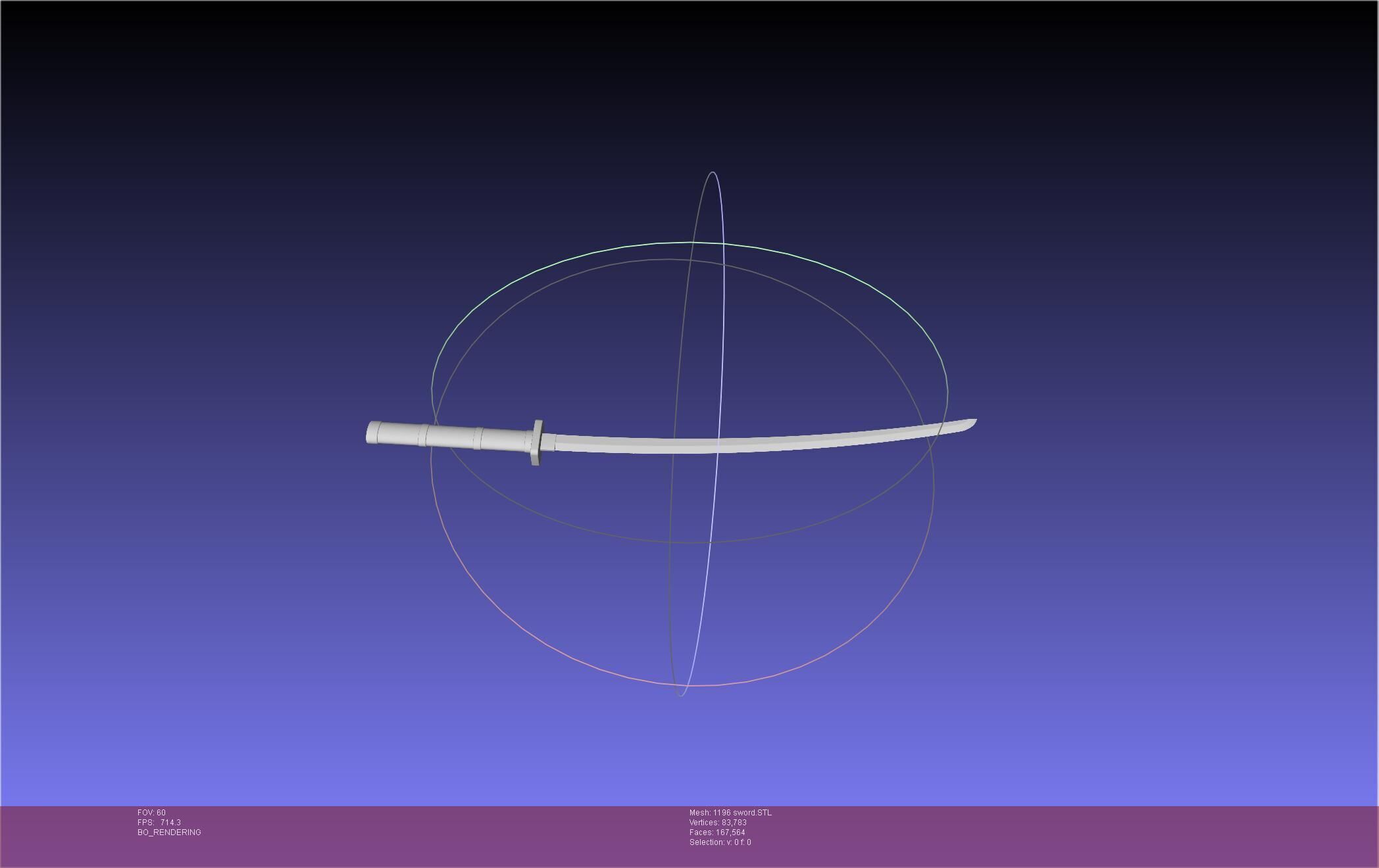The width and height of the screenshot is (1379, 868).
Task: Click the FPS: 714.3 readout
Action: pyautogui.click(x=159, y=823)
